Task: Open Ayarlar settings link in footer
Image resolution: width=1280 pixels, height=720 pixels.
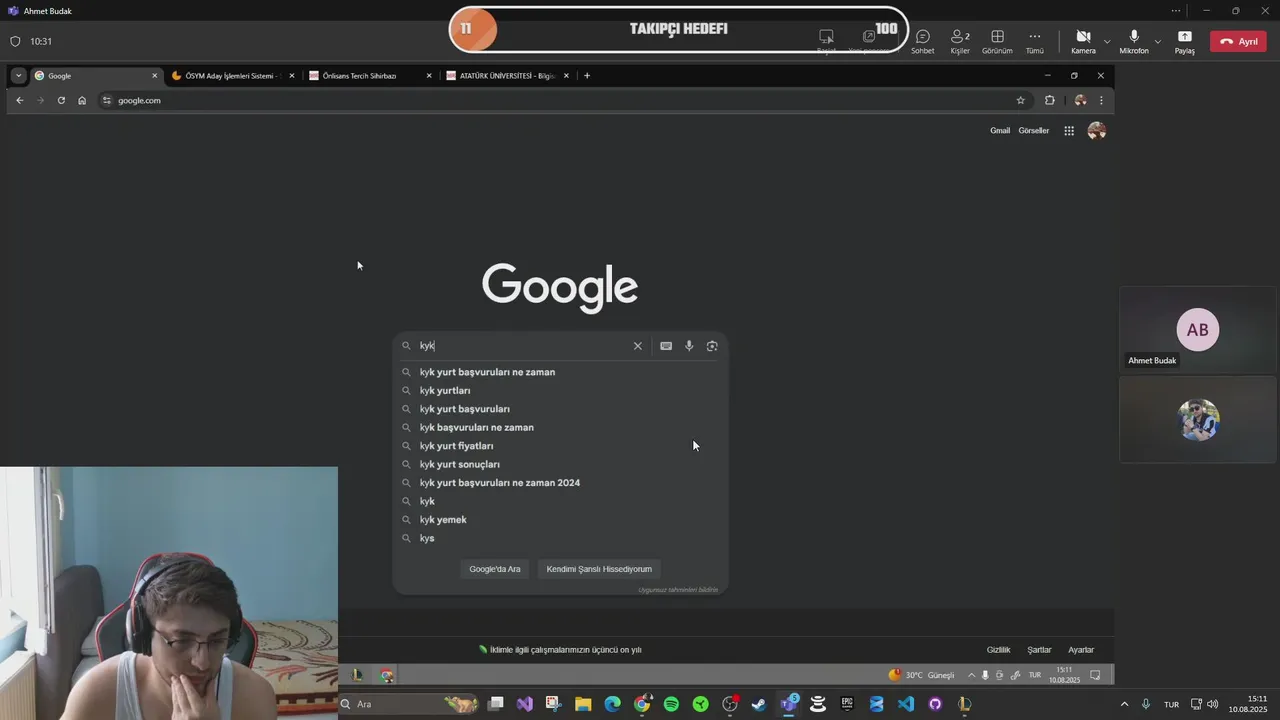Action: [1081, 650]
